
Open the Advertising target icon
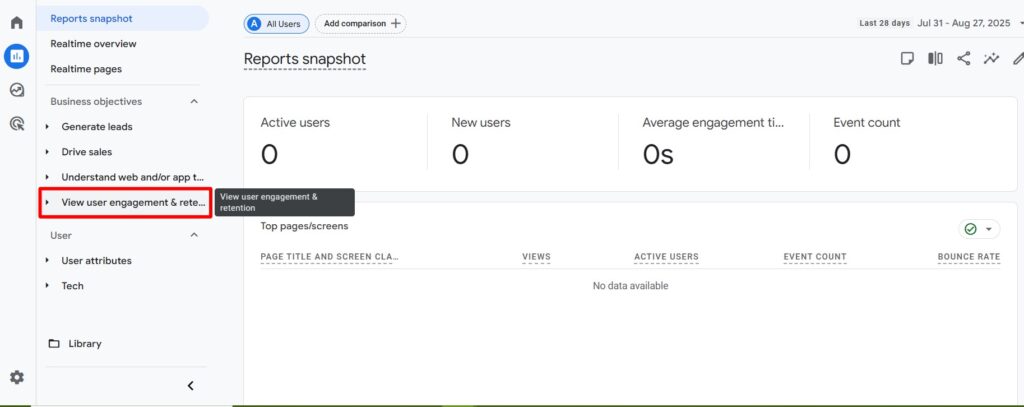[x=16, y=124]
